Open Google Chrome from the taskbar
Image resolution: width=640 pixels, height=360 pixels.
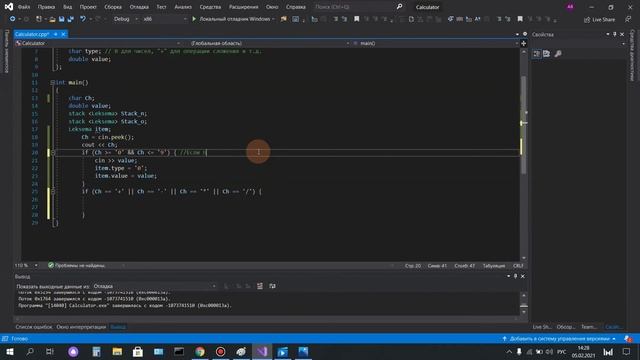[200, 352]
